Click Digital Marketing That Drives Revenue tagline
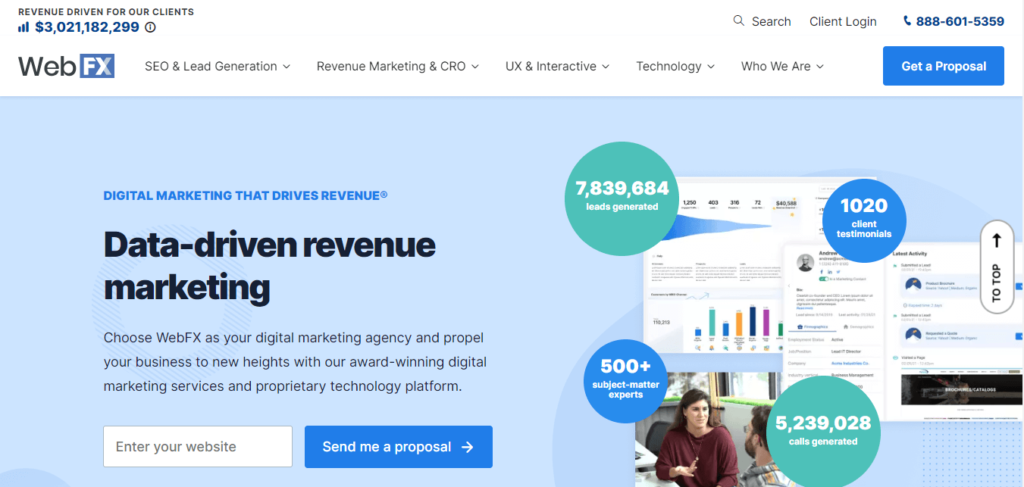The height and width of the screenshot is (487, 1024). [246, 195]
